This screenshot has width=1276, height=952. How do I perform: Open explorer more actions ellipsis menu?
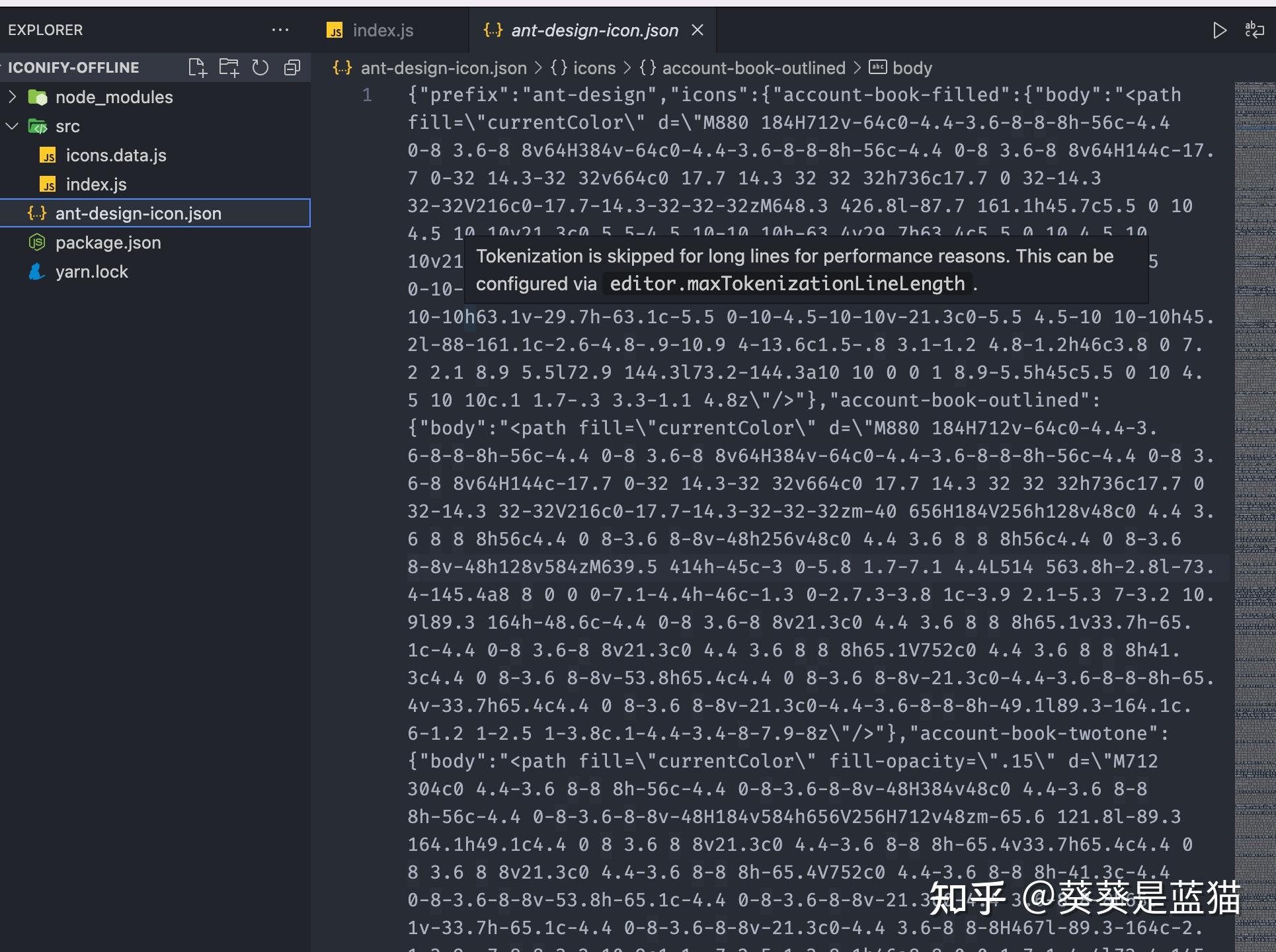[280, 30]
